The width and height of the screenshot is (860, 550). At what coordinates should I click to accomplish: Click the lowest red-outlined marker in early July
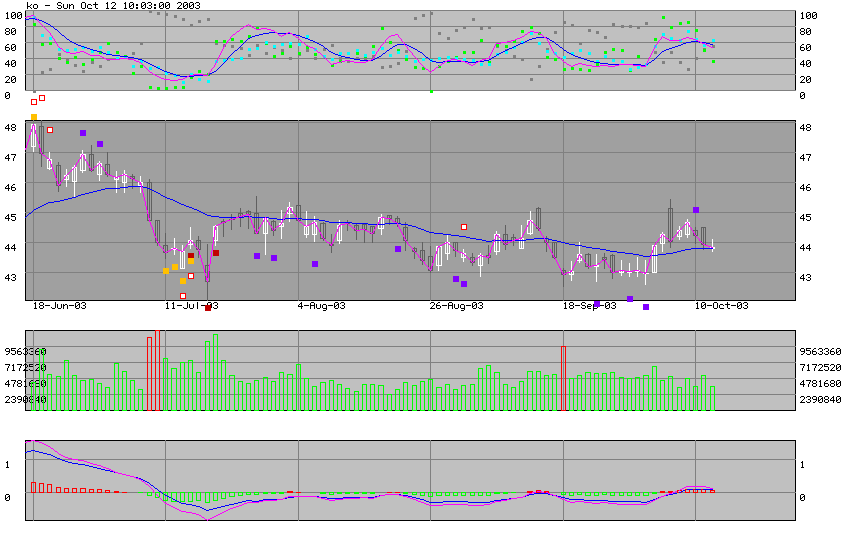pos(182,296)
